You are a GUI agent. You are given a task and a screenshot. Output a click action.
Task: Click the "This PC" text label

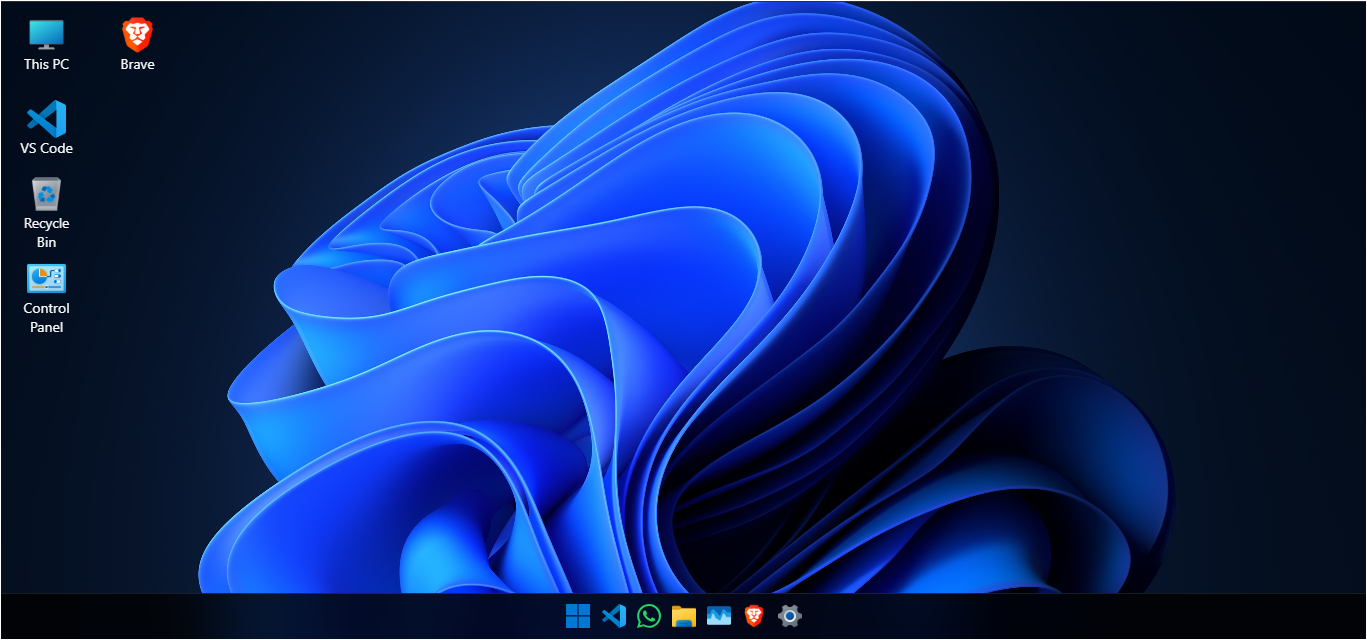pos(46,64)
